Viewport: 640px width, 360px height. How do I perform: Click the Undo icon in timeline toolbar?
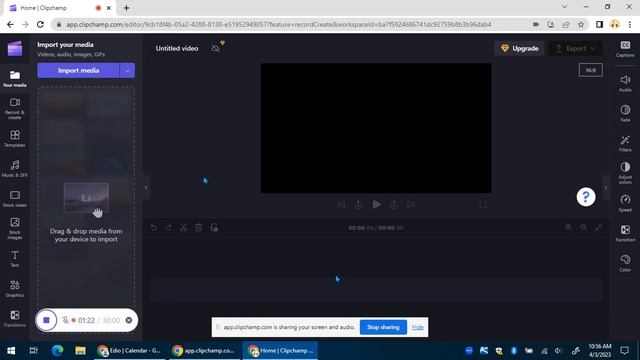coord(153,228)
